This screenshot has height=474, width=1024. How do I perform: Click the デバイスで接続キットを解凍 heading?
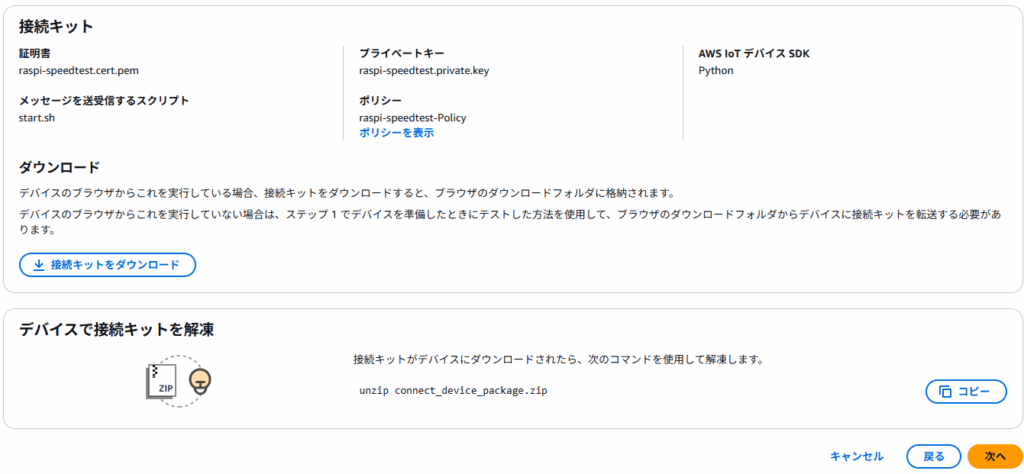(x=117, y=330)
